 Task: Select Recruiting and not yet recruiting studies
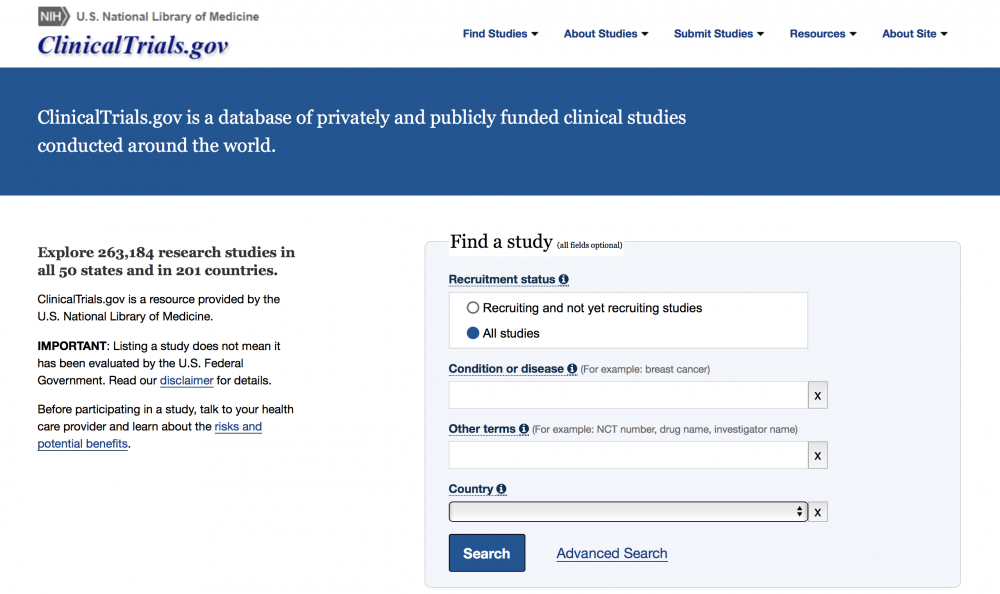[474, 308]
